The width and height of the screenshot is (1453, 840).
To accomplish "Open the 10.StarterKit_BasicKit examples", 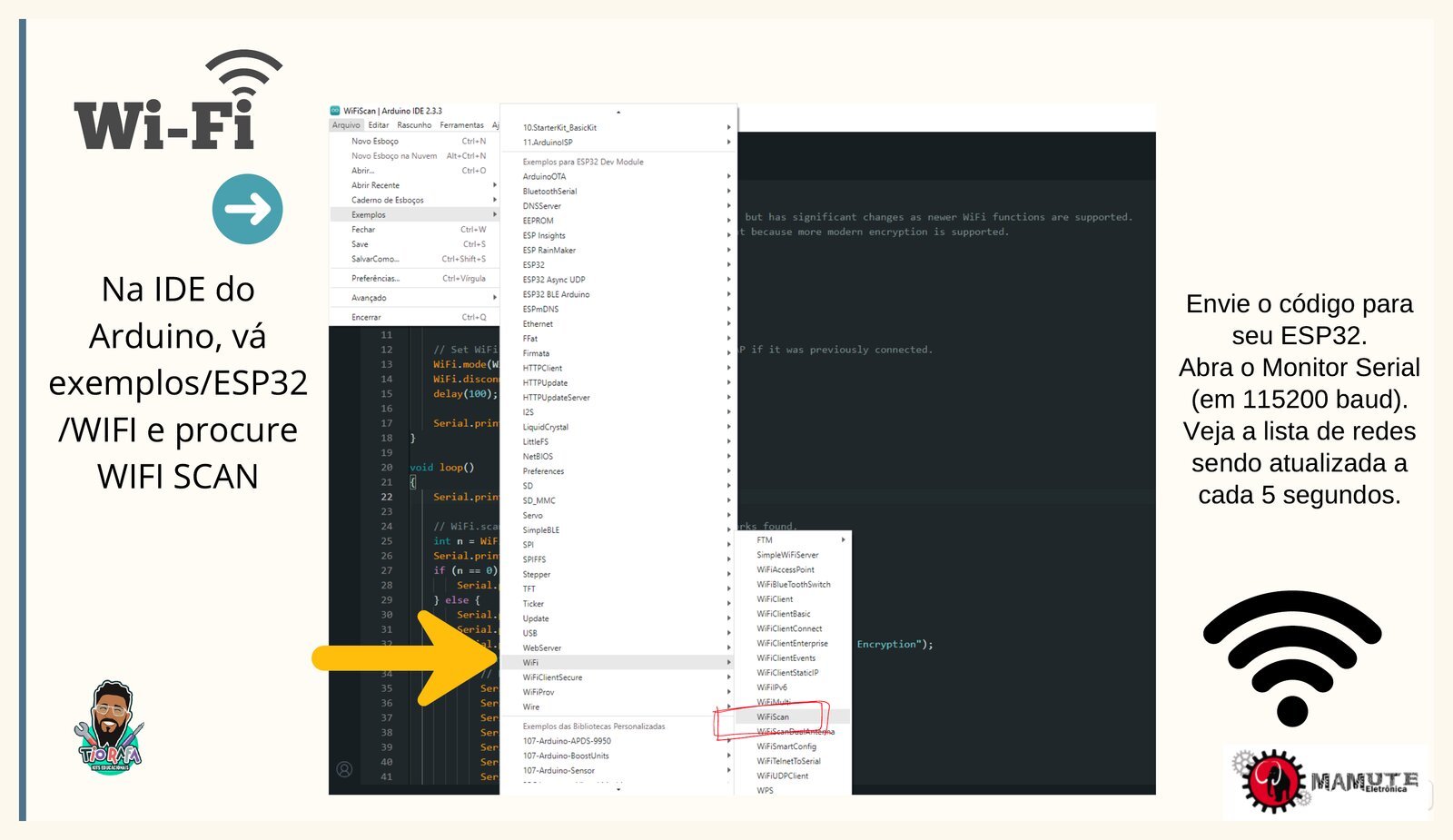I will 618,128.
